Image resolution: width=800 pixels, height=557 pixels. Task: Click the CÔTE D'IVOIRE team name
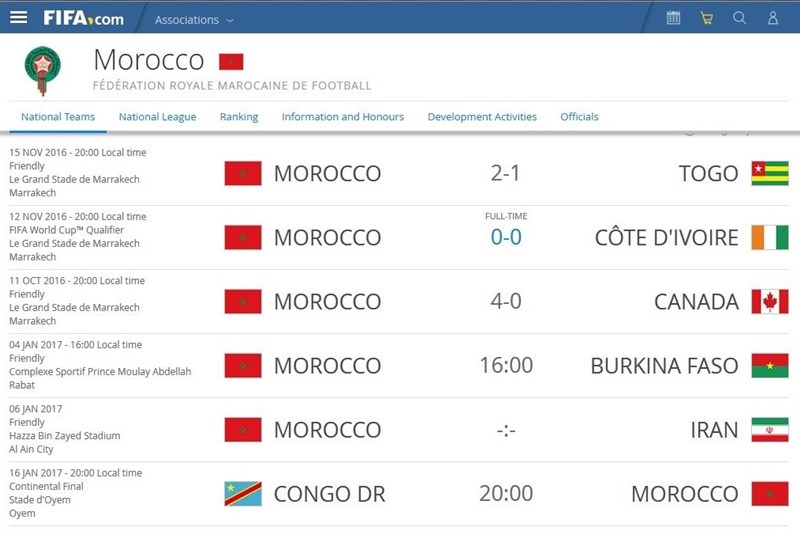coord(666,238)
